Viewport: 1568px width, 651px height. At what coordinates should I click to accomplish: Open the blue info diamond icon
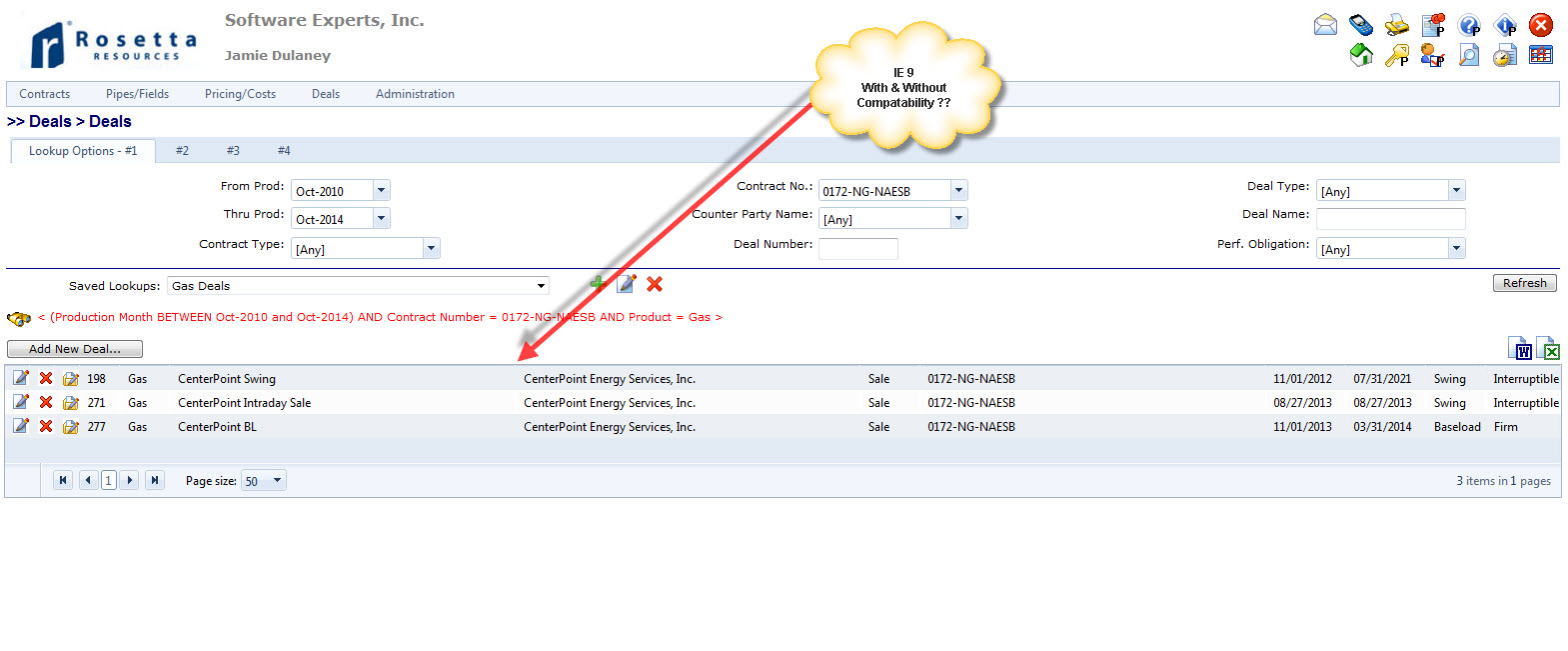click(1505, 25)
